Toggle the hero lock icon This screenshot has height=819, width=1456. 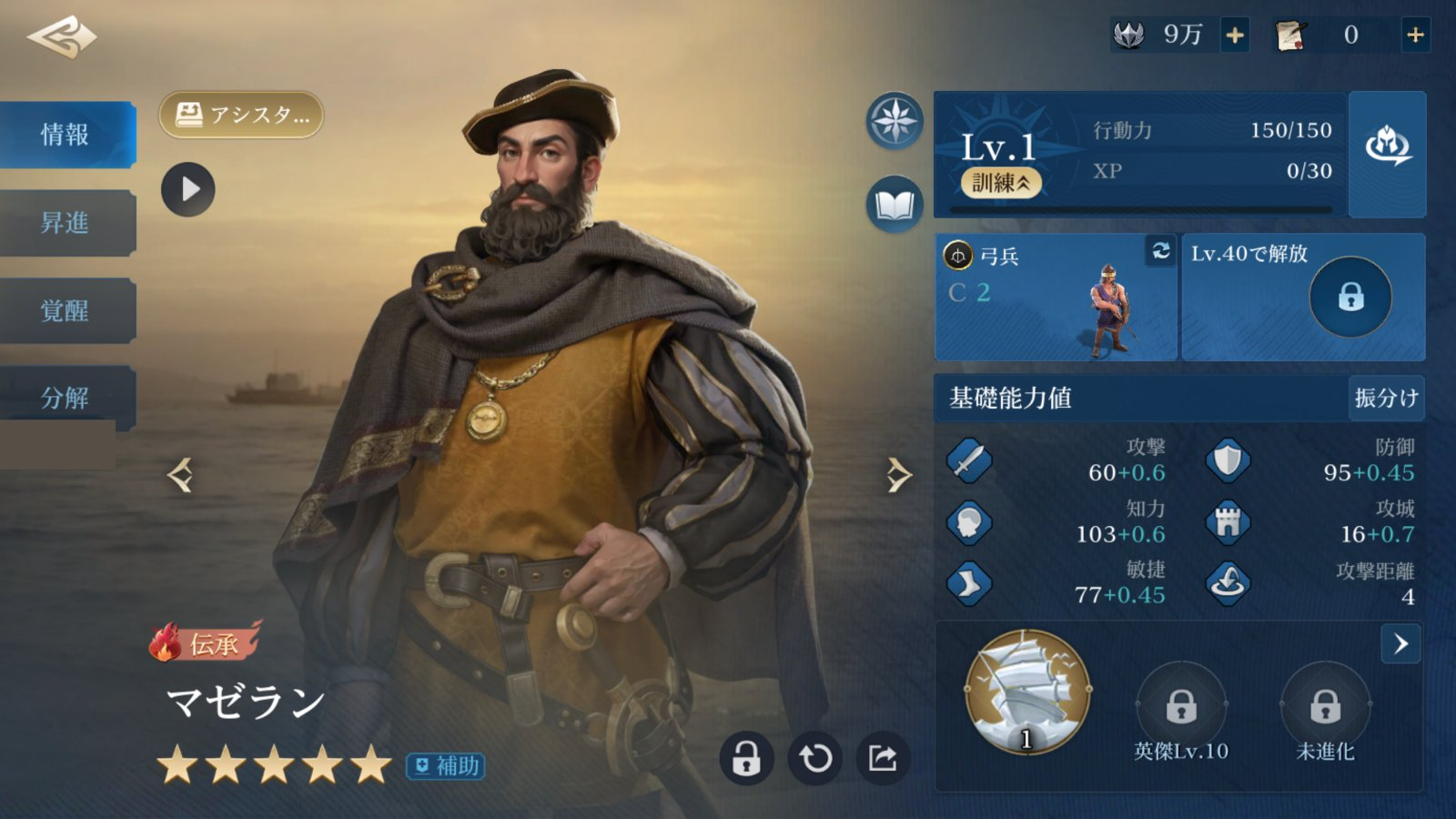[746, 757]
